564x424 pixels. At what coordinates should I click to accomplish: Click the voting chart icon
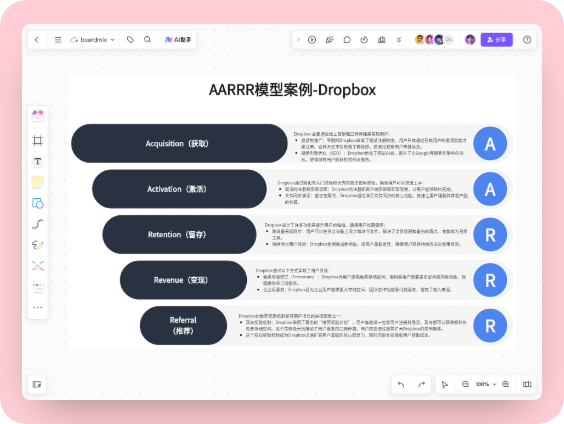coord(382,40)
